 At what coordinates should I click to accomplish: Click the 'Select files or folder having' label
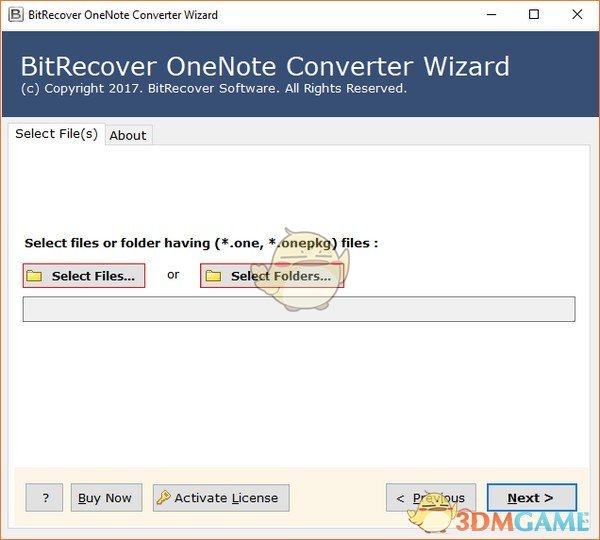(x=201, y=243)
